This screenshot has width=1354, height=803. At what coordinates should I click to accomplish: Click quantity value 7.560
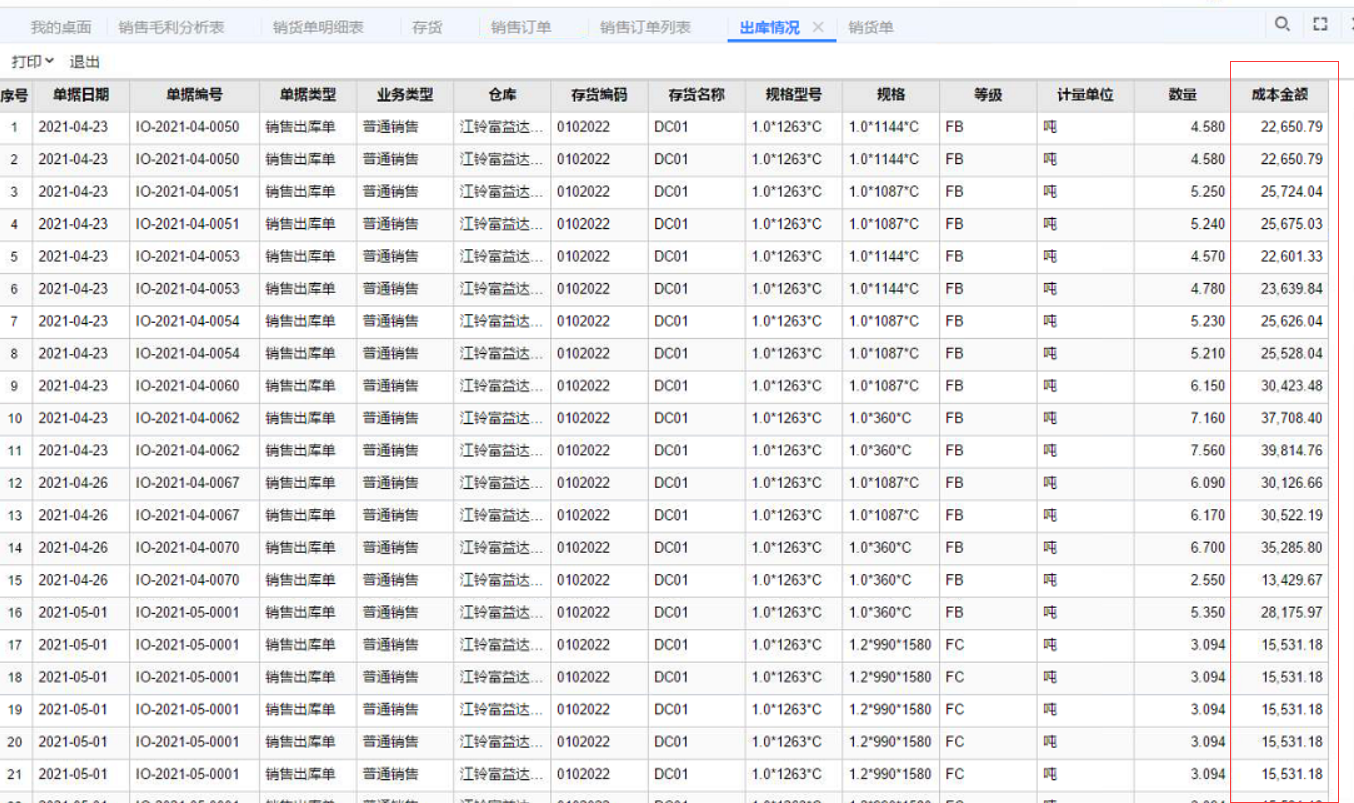point(1208,451)
